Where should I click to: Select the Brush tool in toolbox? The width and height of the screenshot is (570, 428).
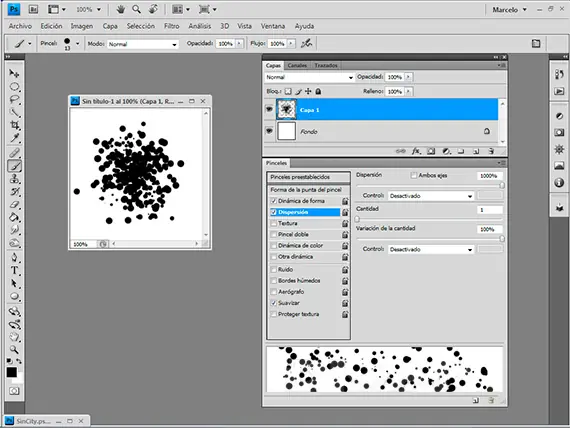point(14,166)
